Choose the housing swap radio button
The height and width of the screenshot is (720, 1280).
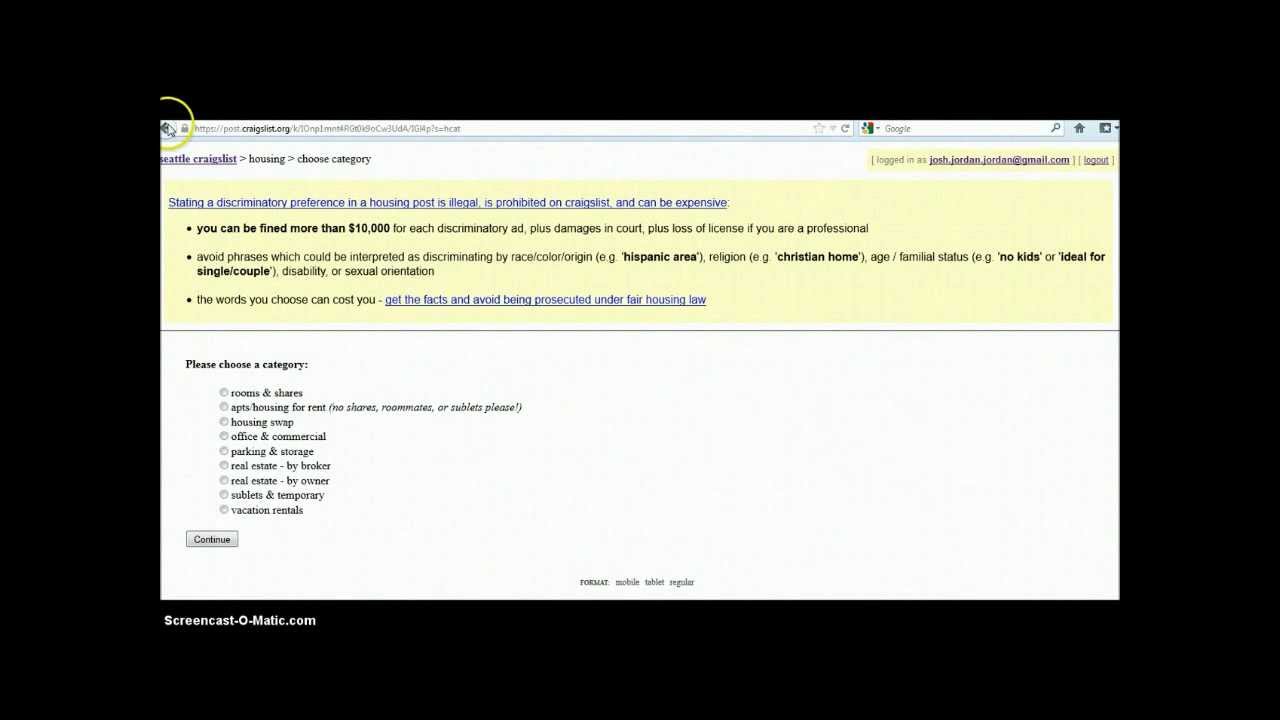point(224,422)
